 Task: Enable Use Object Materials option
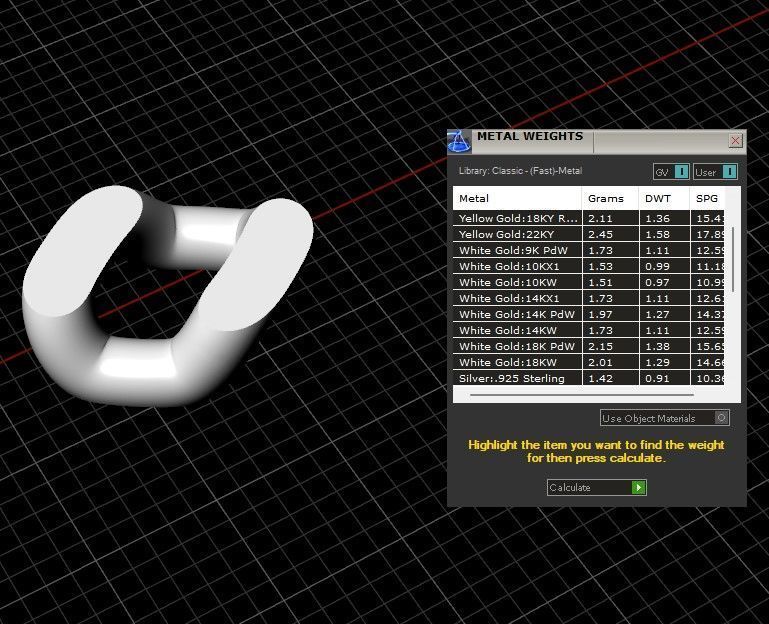click(665, 418)
